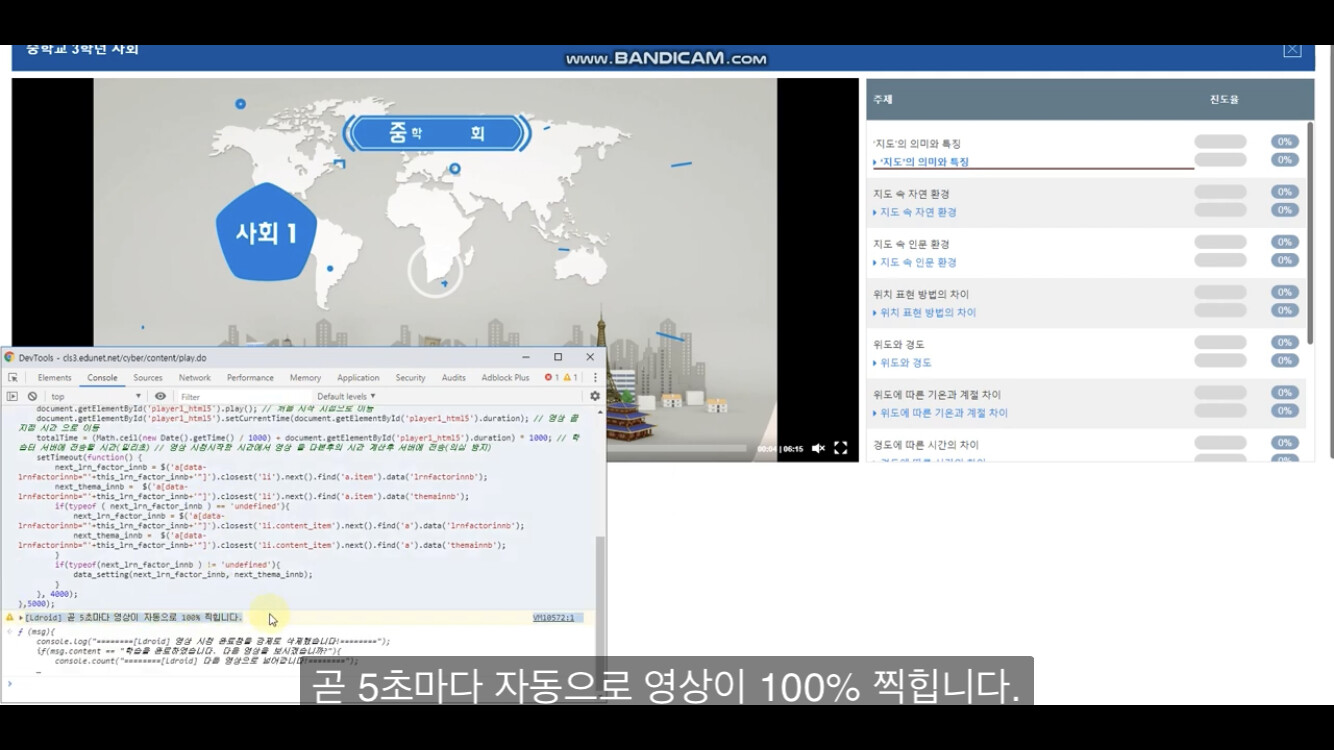Open the 지도 속 자연 환경 lesson link
The image size is (1334, 750).
pyautogui.click(x=917, y=212)
